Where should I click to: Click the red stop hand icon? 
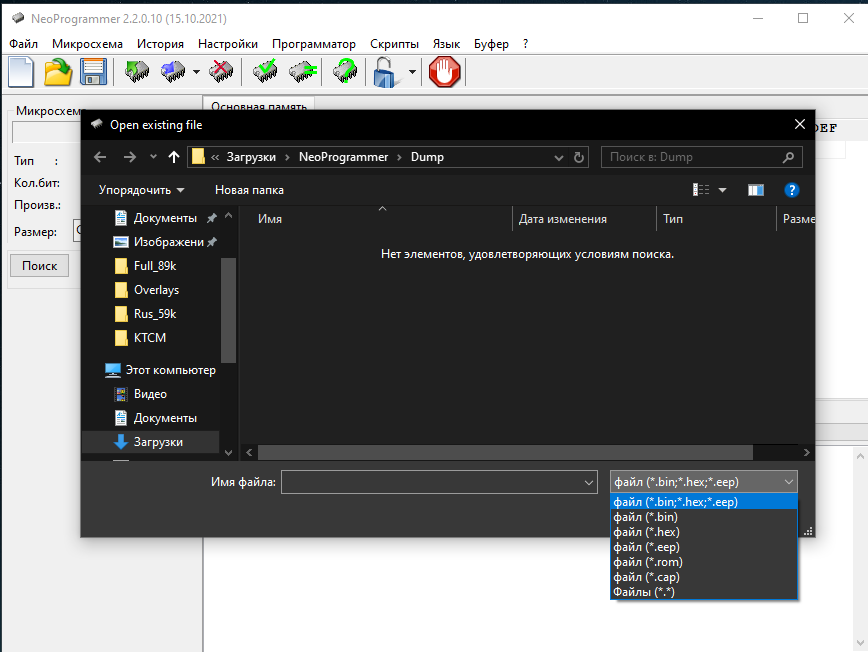(445, 72)
